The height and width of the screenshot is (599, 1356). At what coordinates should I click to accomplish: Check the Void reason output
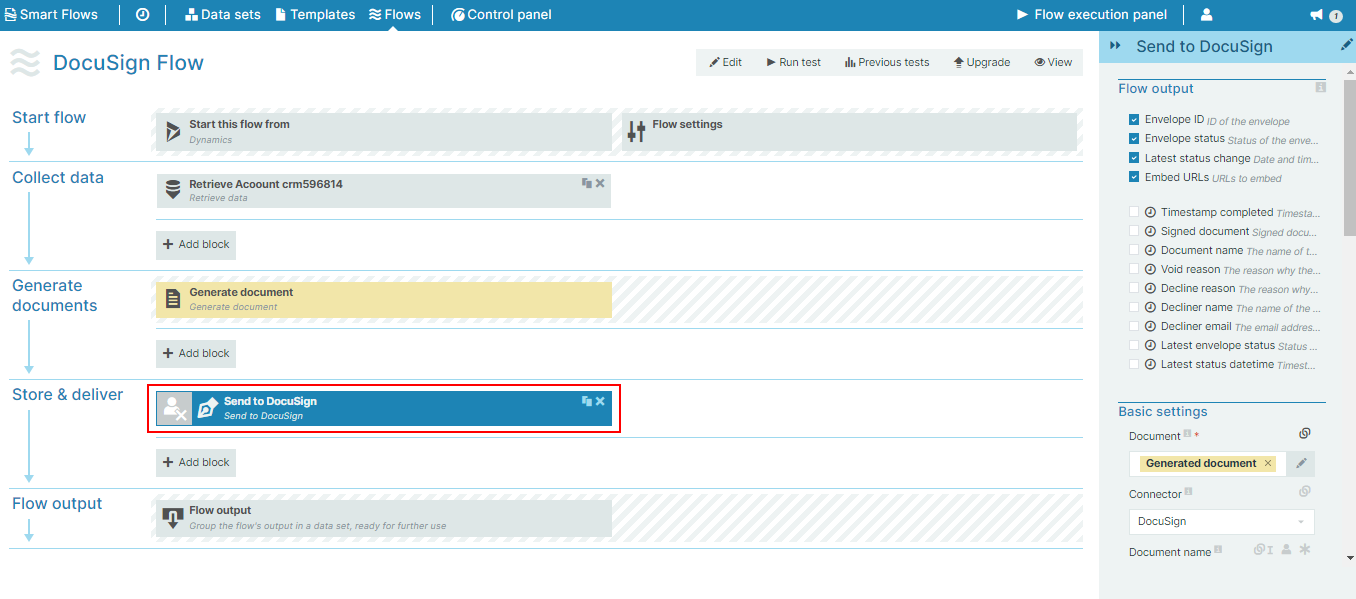point(1134,269)
